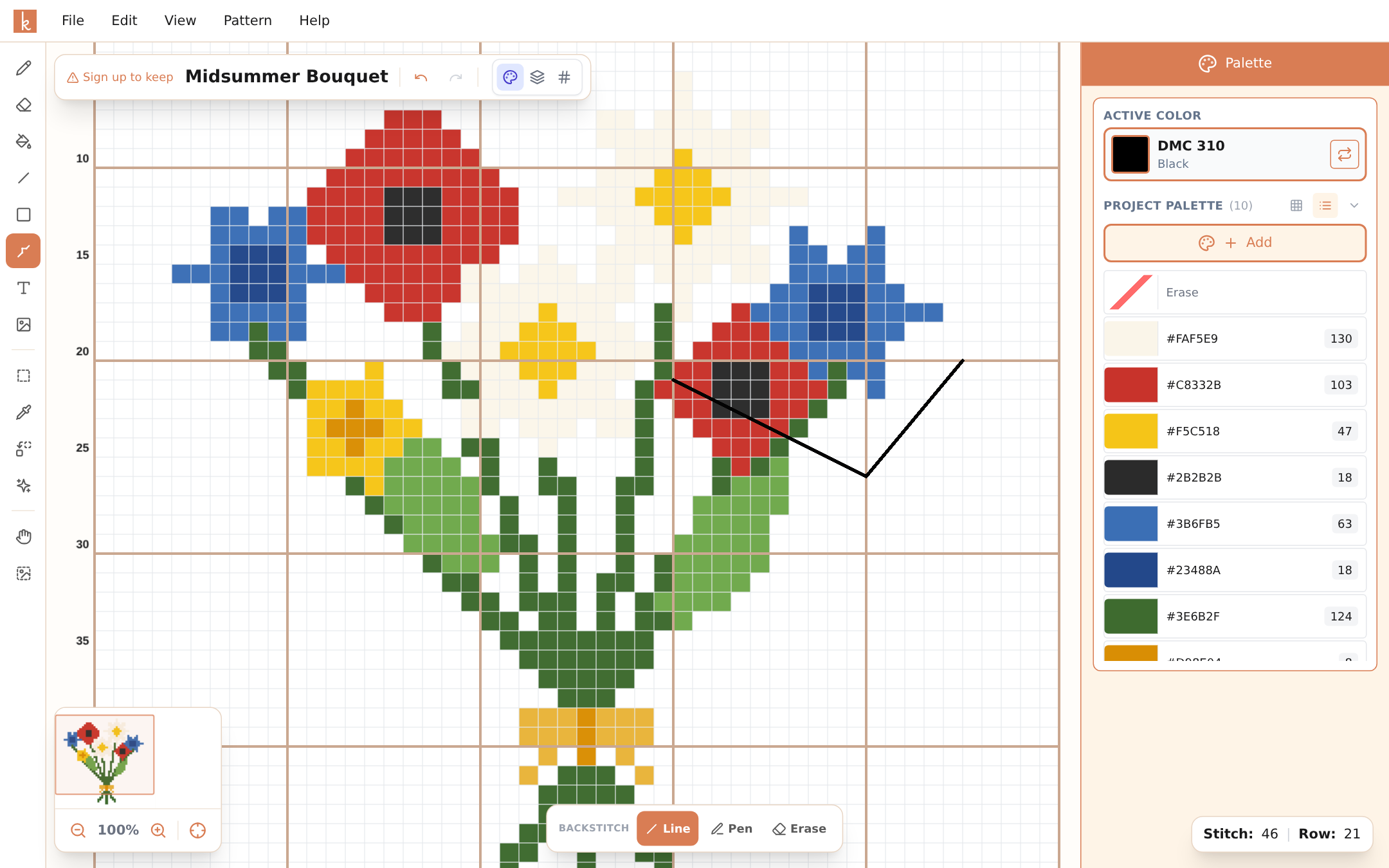Click the 47 stitch count badge
Screen dimensions: 1389x868
tap(1345, 431)
